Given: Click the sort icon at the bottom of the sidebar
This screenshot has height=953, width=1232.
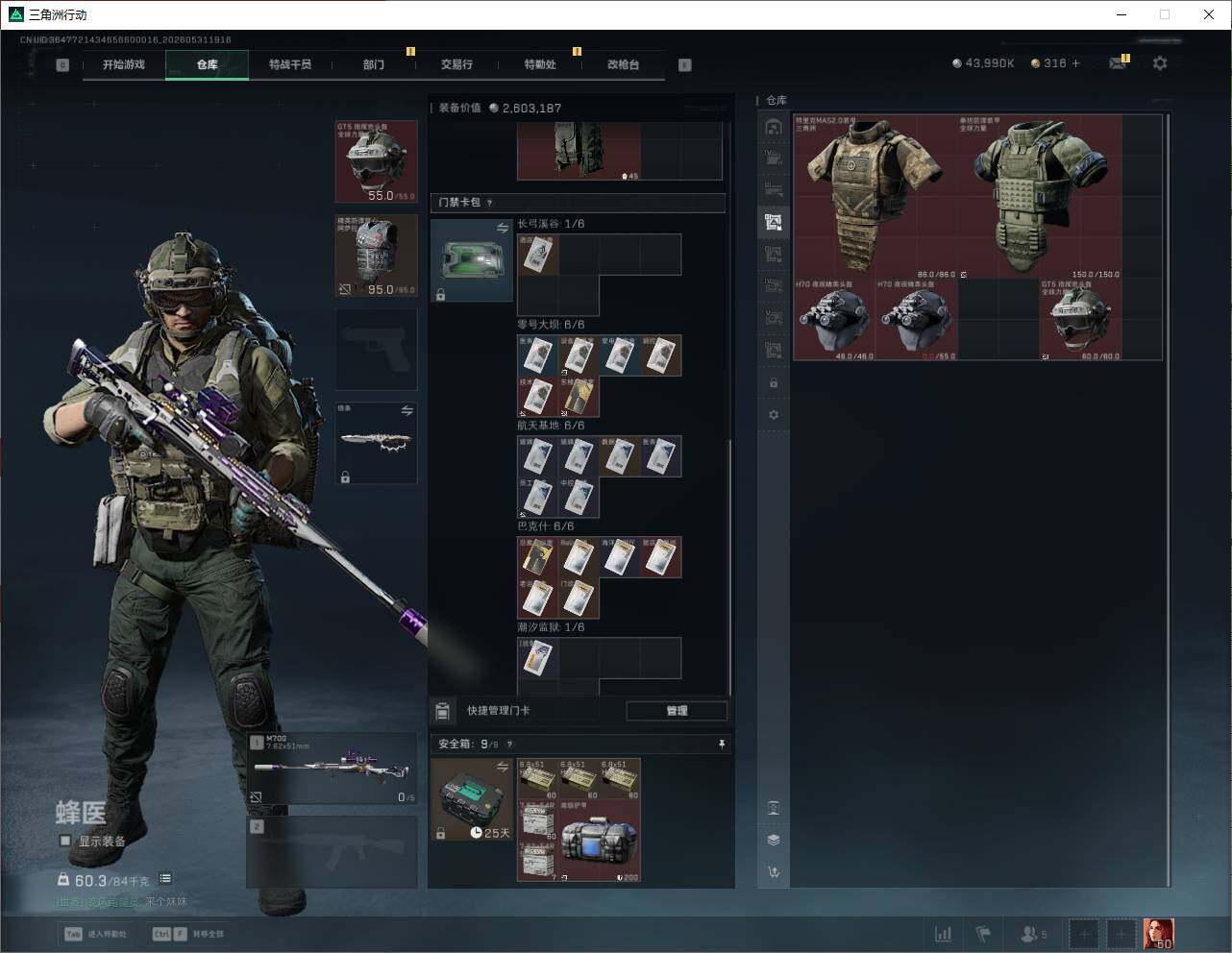Looking at the screenshot, I should 774,872.
